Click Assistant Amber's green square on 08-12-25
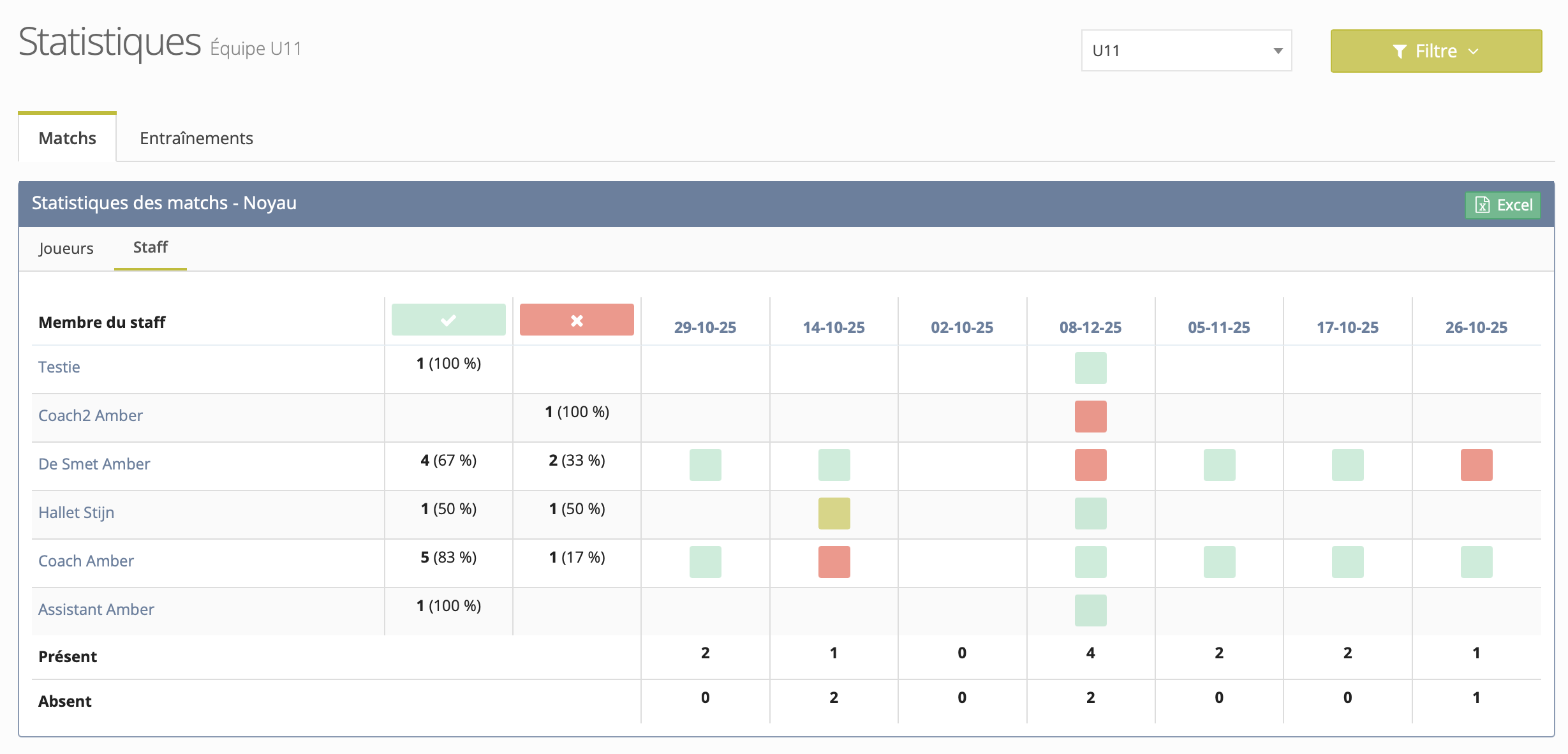The width and height of the screenshot is (1568, 754). [1090, 610]
